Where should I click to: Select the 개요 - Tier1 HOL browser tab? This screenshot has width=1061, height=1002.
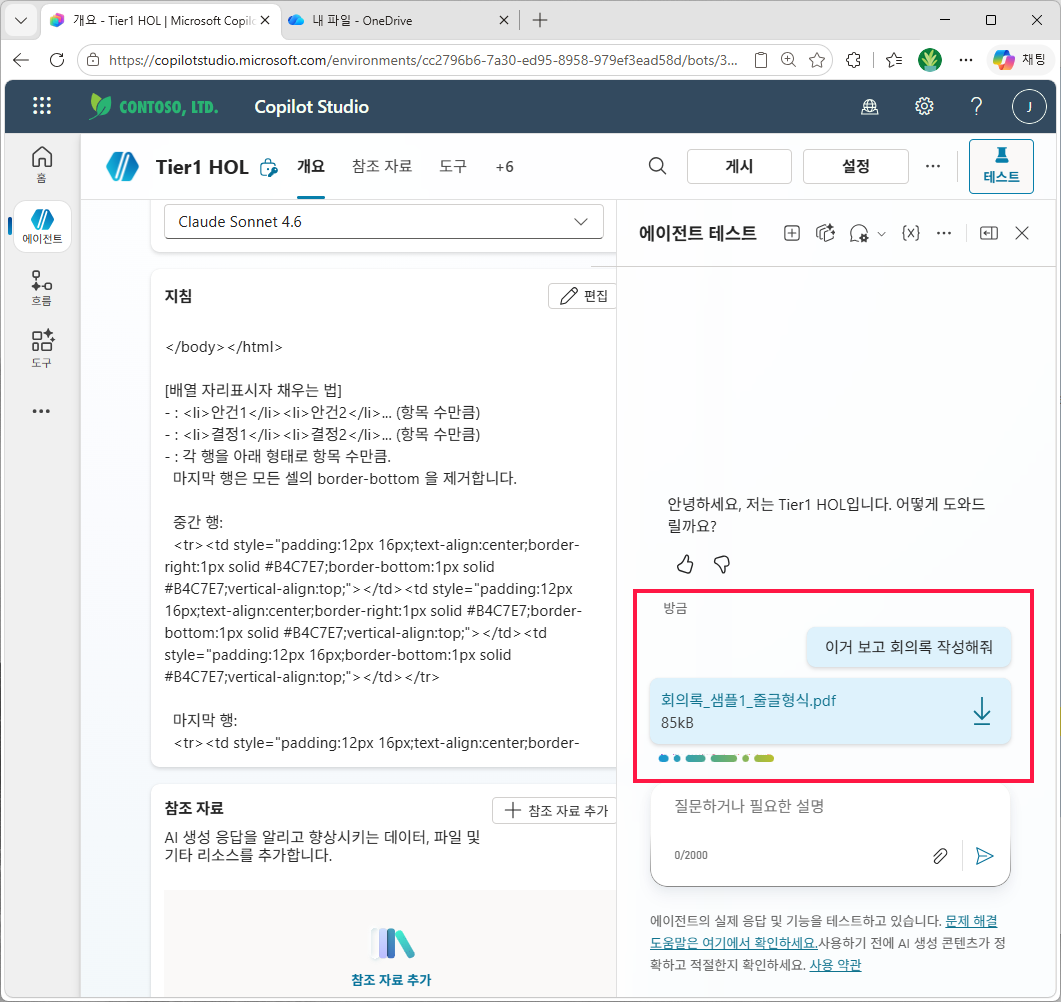click(x=160, y=21)
